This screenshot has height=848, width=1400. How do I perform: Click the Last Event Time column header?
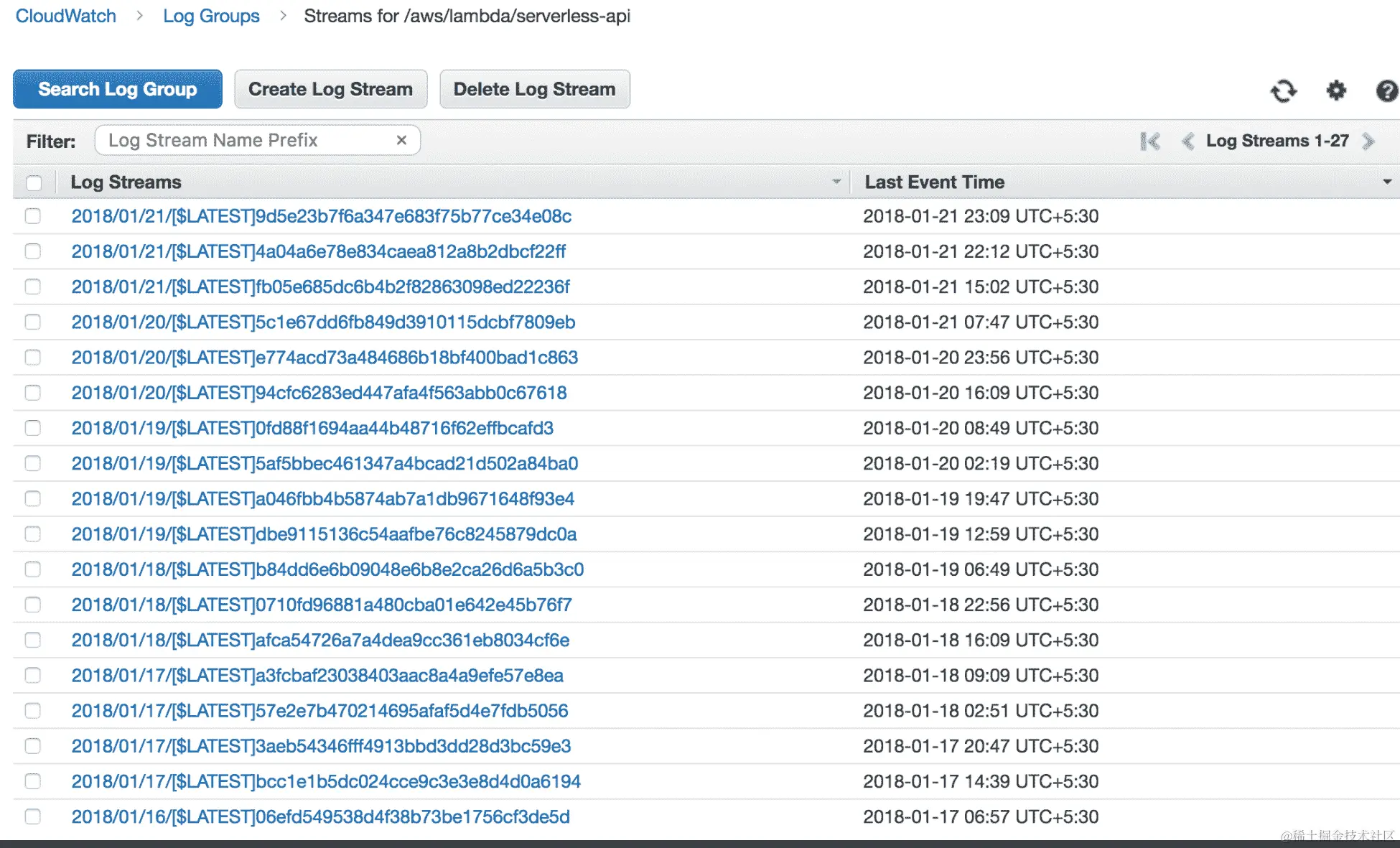[934, 182]
